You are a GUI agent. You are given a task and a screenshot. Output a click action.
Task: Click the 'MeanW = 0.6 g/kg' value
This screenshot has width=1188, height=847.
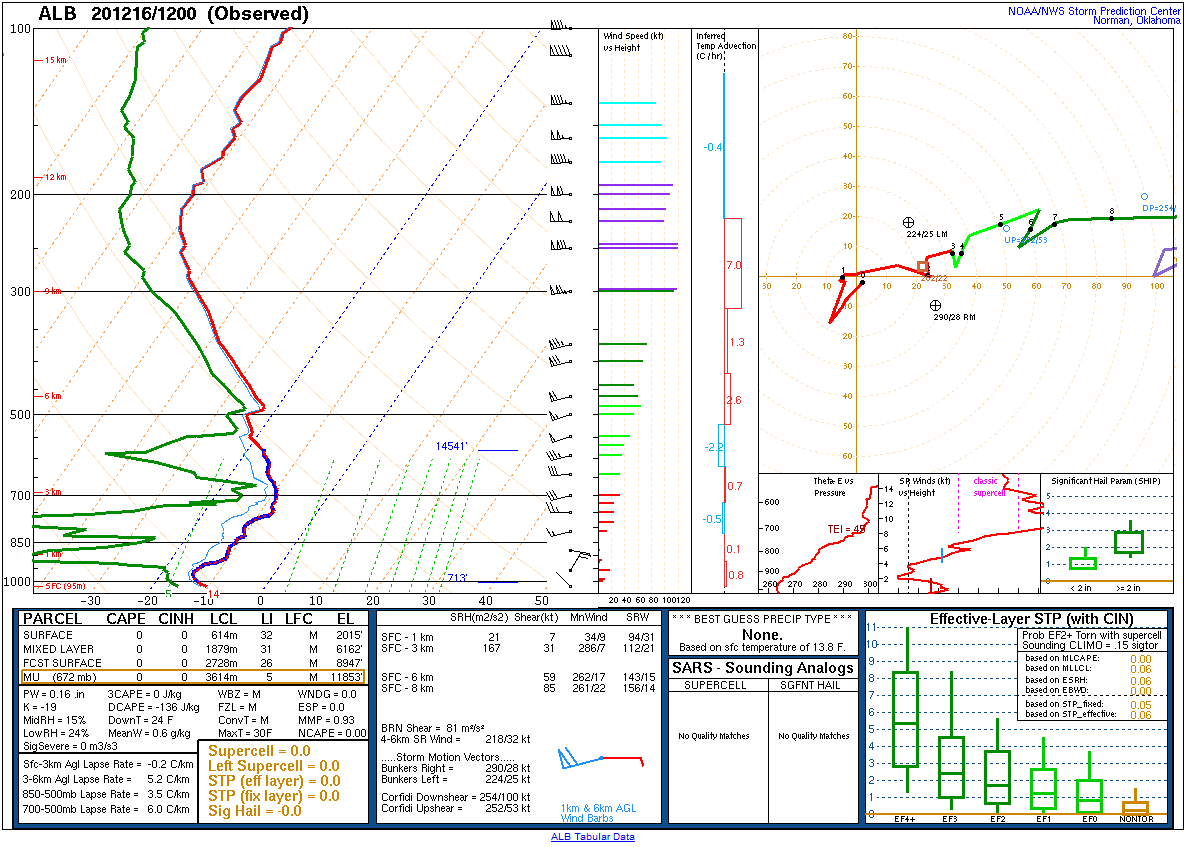pyautogui.click(x=148, y=733)
